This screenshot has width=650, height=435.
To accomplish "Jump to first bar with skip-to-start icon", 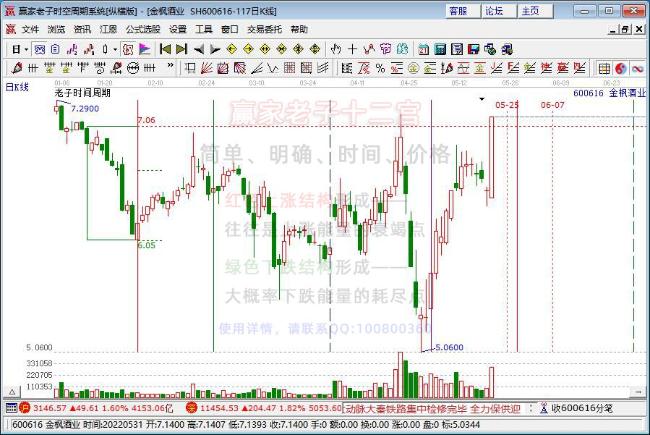I will pyautogui.click(x=165, y=49).
